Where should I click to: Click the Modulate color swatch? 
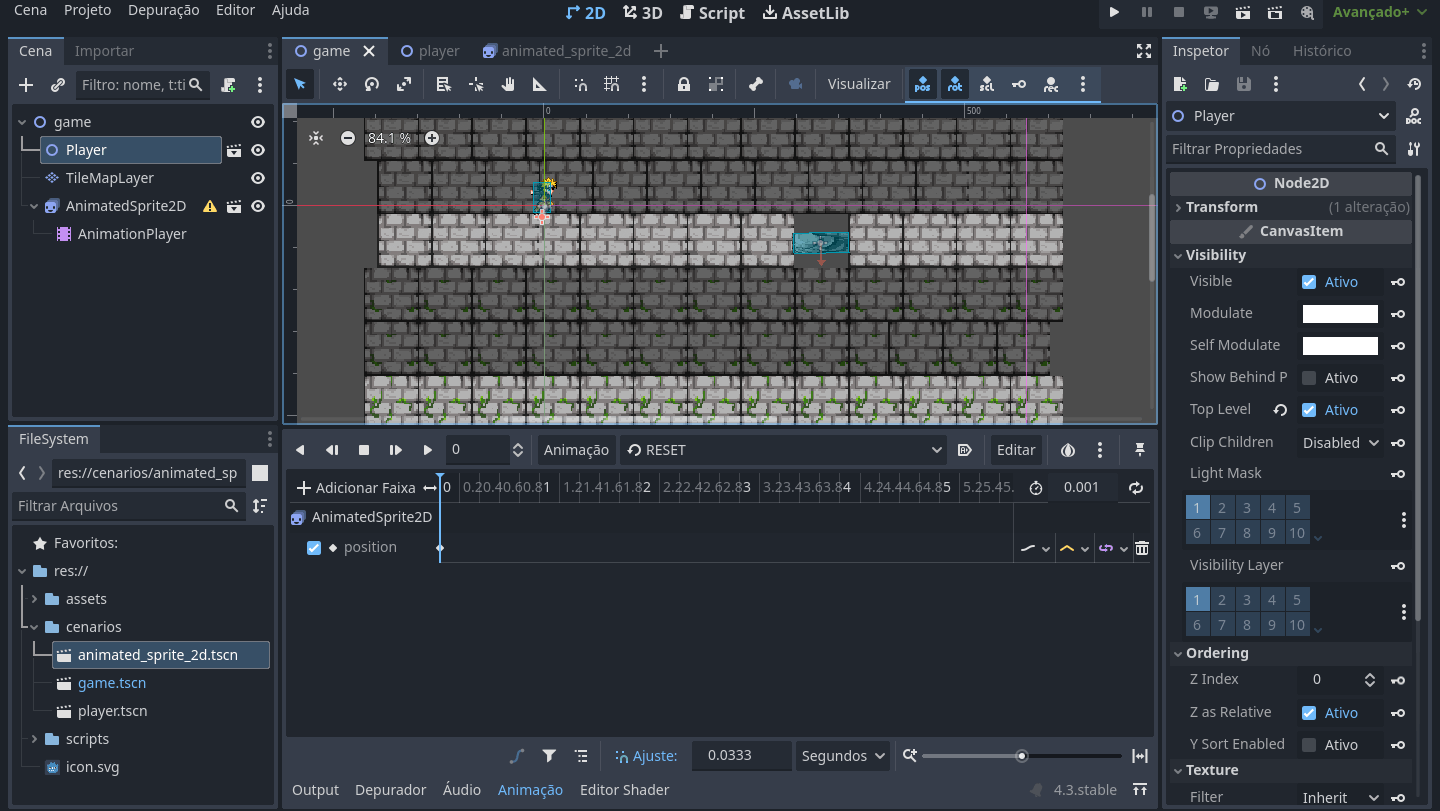(1340, 314)
